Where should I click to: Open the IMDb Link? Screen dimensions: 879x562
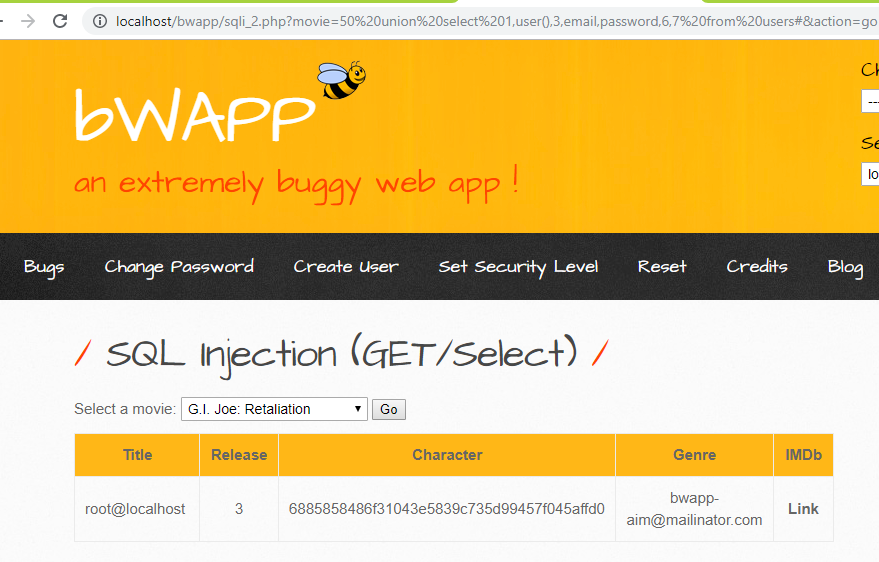(x=803, y=509)
